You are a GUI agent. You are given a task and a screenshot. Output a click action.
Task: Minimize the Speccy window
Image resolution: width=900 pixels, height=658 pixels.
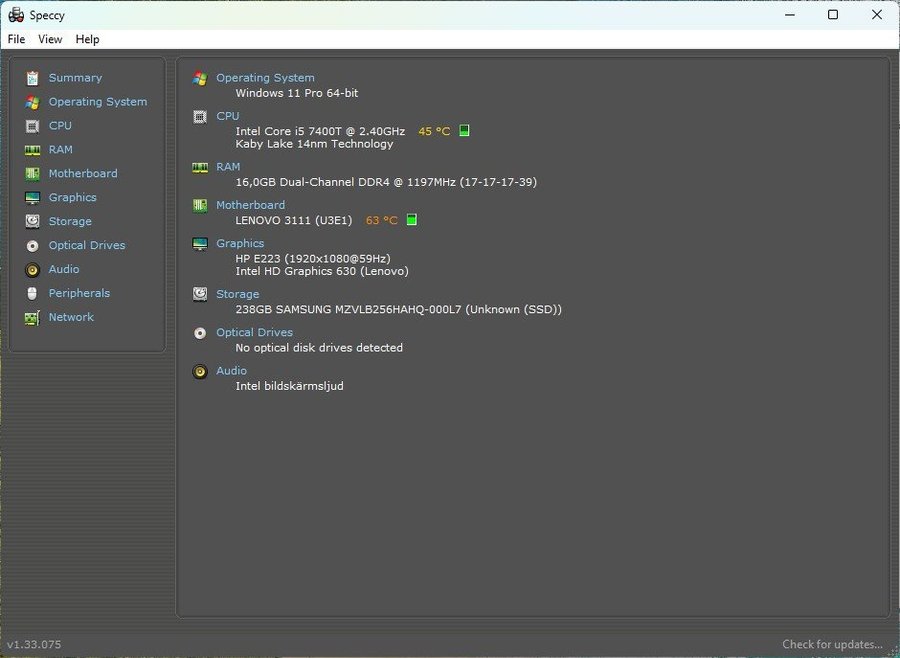pos(790,15)
